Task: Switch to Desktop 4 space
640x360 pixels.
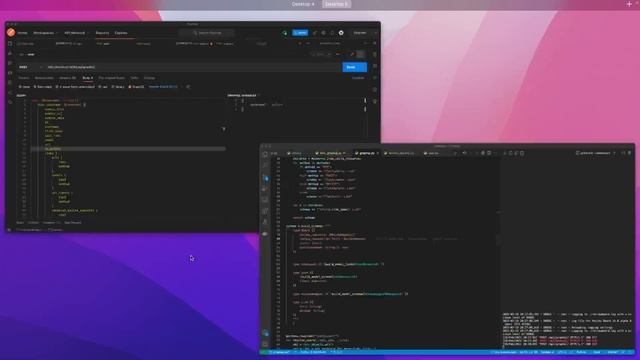Action: pyautogui.click(x=303, y=4)
